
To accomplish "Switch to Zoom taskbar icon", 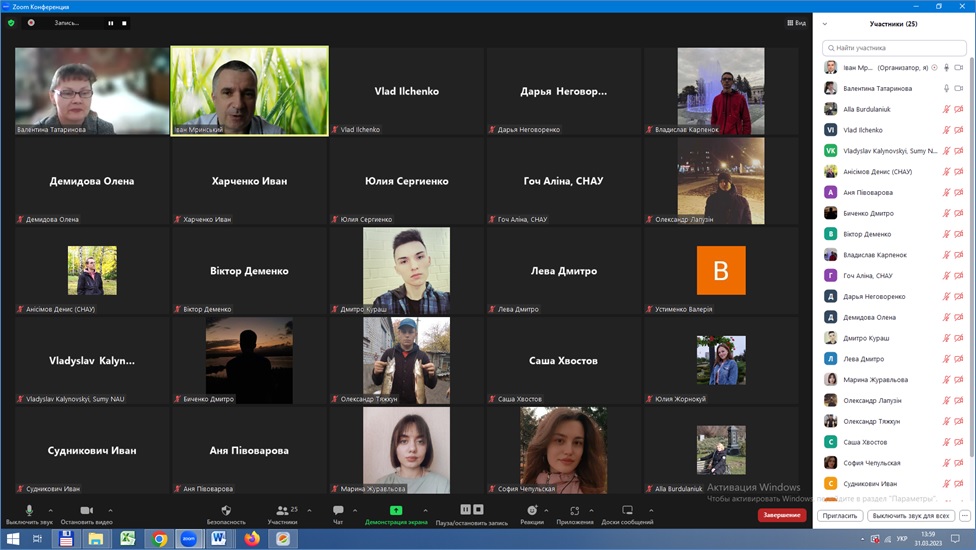I will point(189,539).
